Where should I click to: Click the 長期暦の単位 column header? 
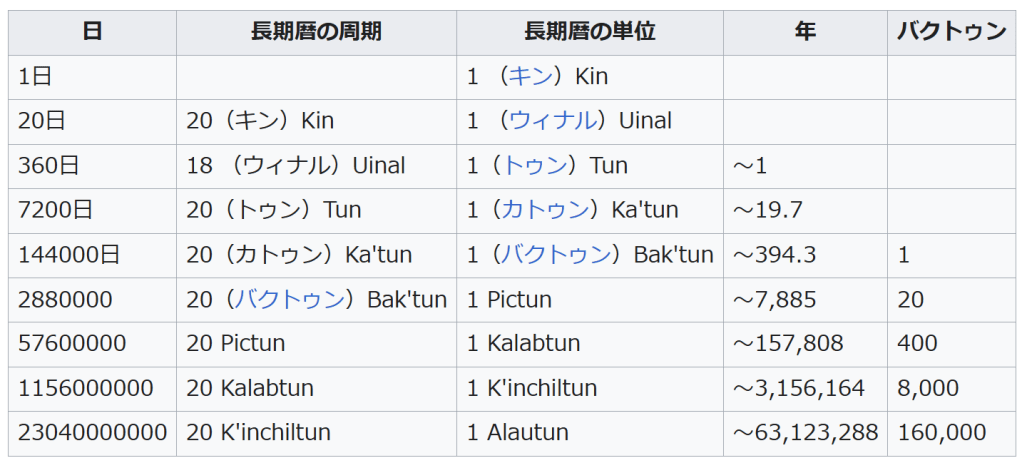pos(590,32)
